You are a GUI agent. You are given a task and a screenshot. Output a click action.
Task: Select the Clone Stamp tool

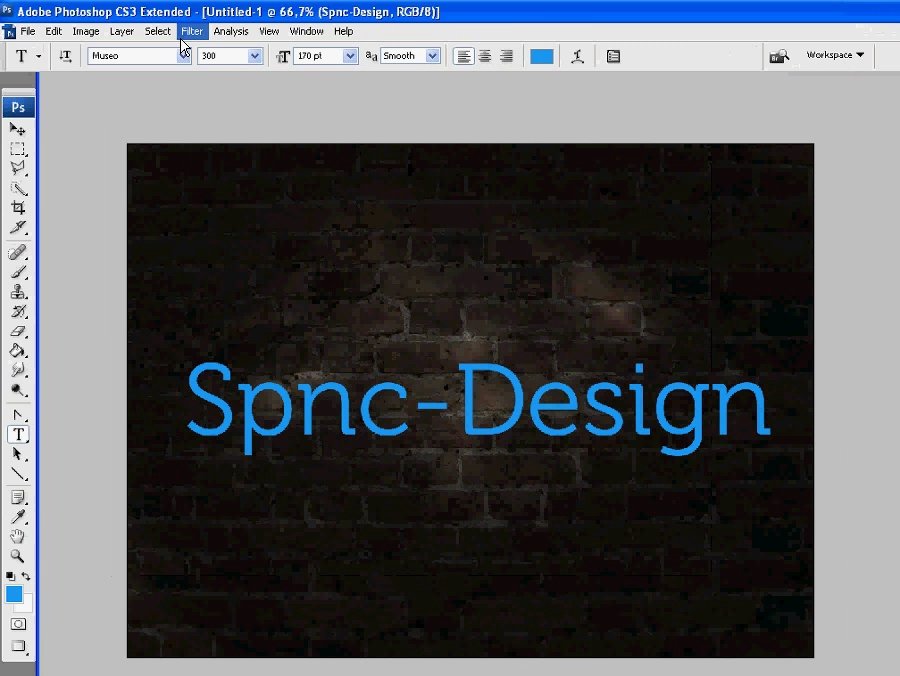click(x=18, y=292)
